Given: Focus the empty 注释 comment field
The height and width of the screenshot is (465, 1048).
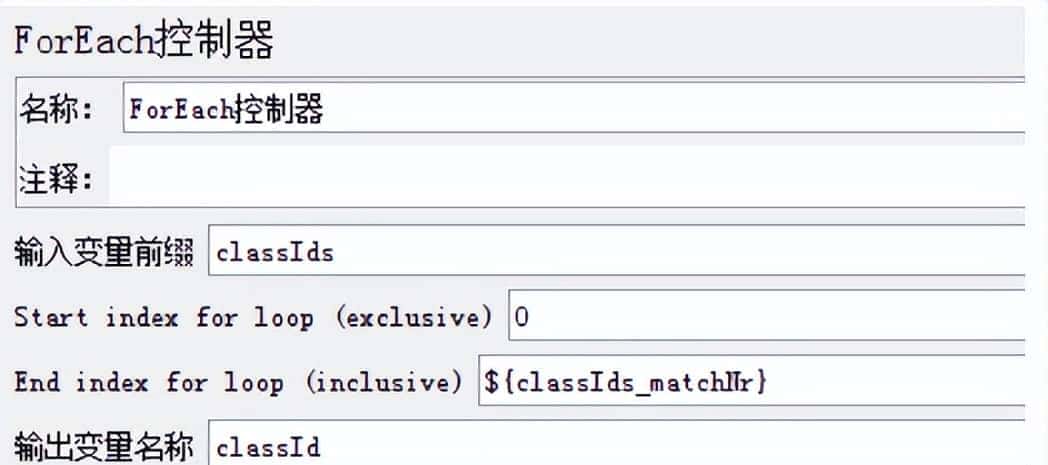Looking at the screenshot, I should pyautogui.click(x=560, y=180).
